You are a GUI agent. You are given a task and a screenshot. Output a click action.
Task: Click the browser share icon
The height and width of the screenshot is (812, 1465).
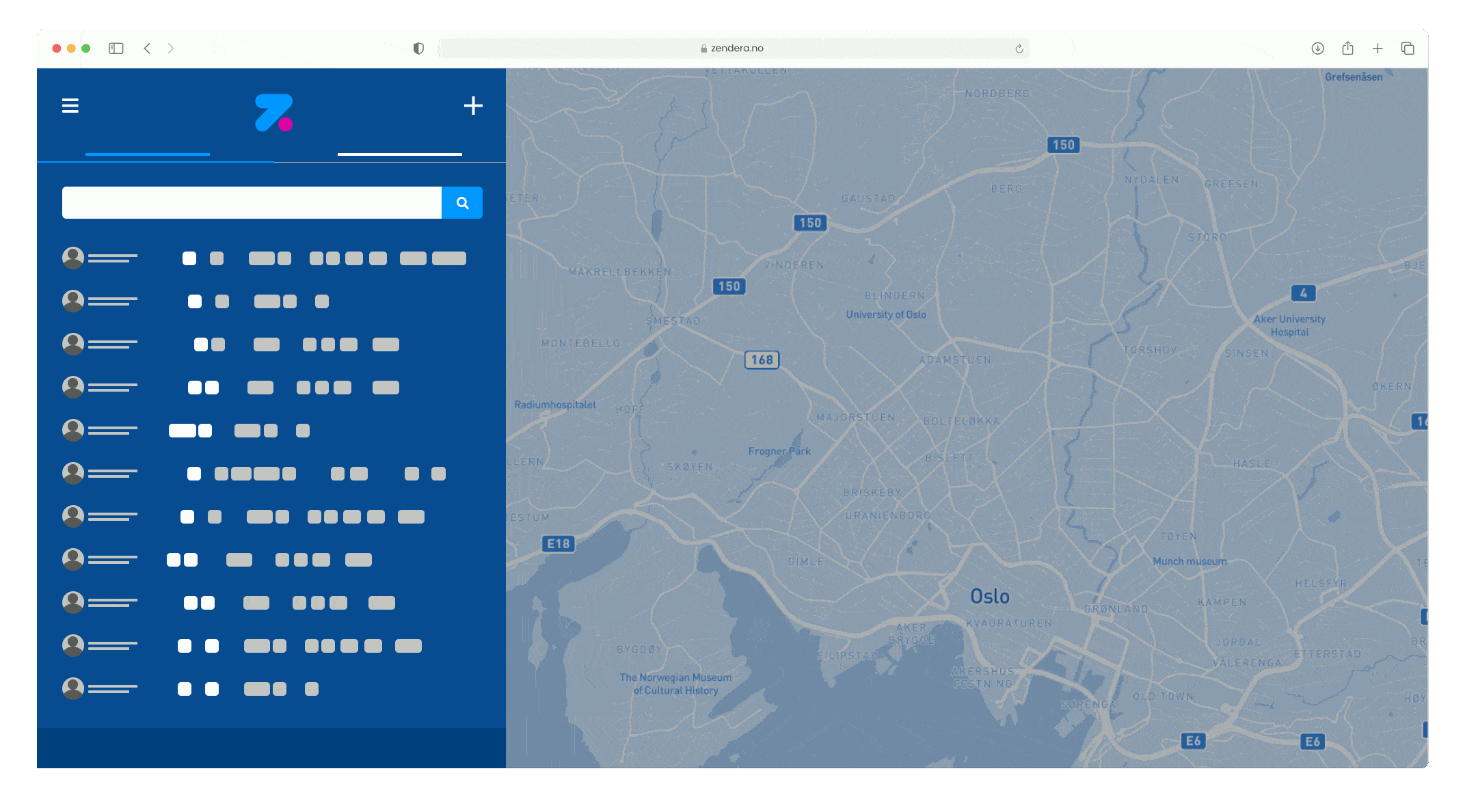[x=1347, y=48]
